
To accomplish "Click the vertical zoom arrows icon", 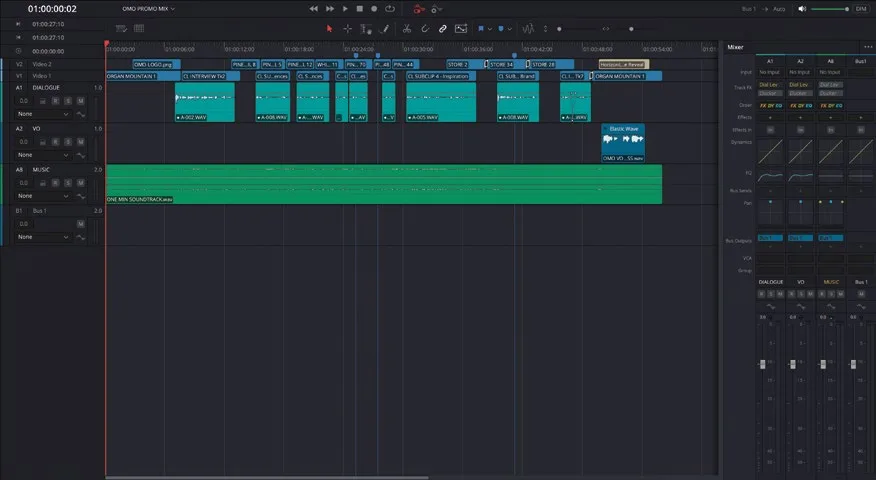I will (x=545, y=28).
